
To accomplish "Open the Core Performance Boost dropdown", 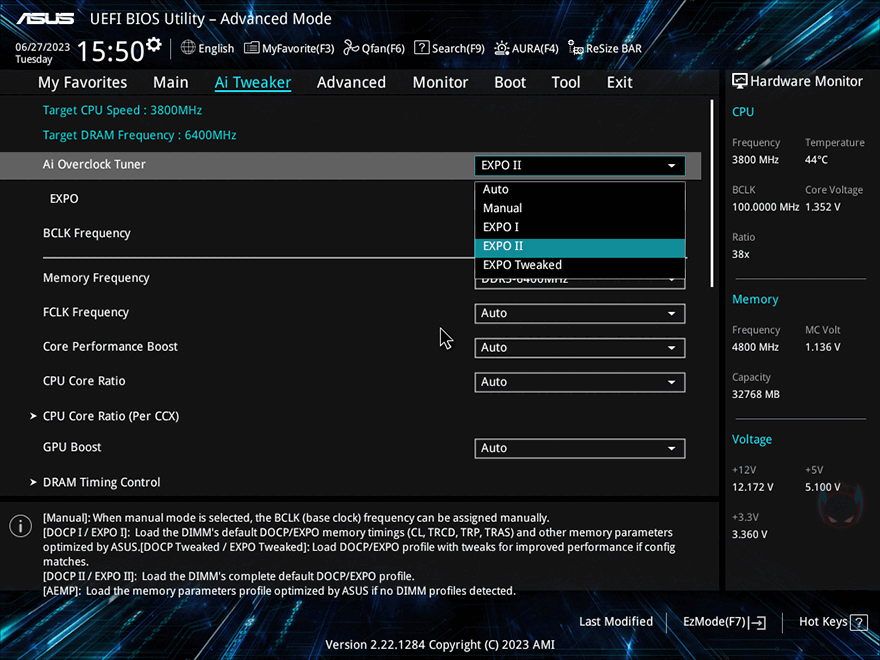I will (x=580, y=347).
